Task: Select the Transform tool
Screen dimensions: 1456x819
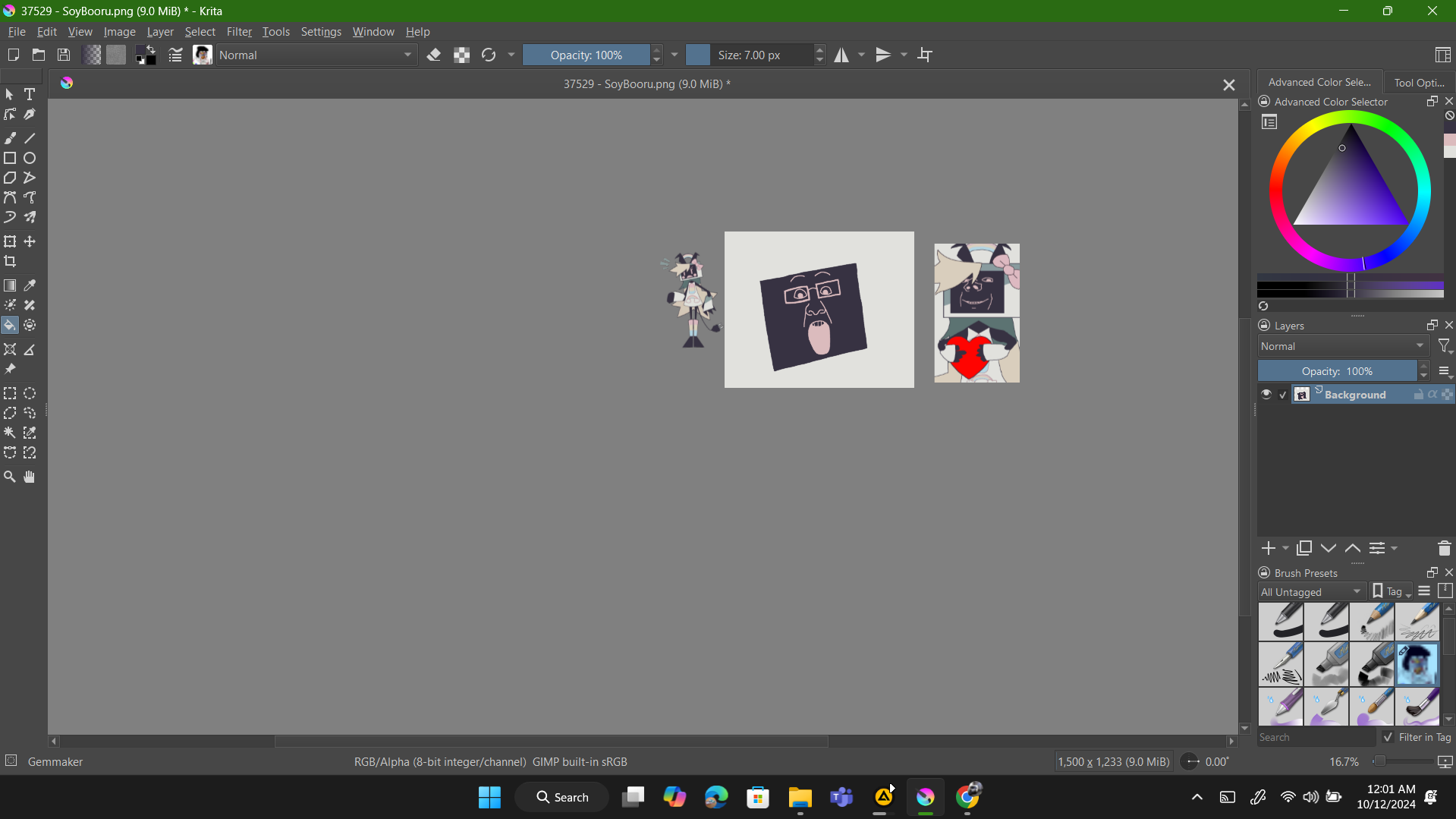Action: click(x=10, y=241)
